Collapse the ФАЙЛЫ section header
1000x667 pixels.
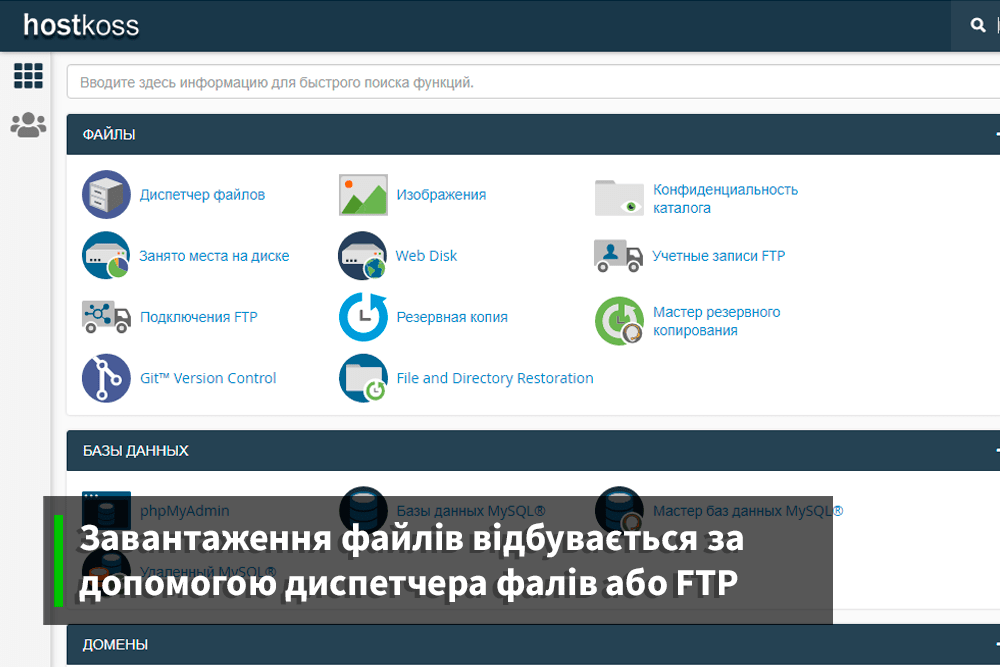(x=533, y=135)
